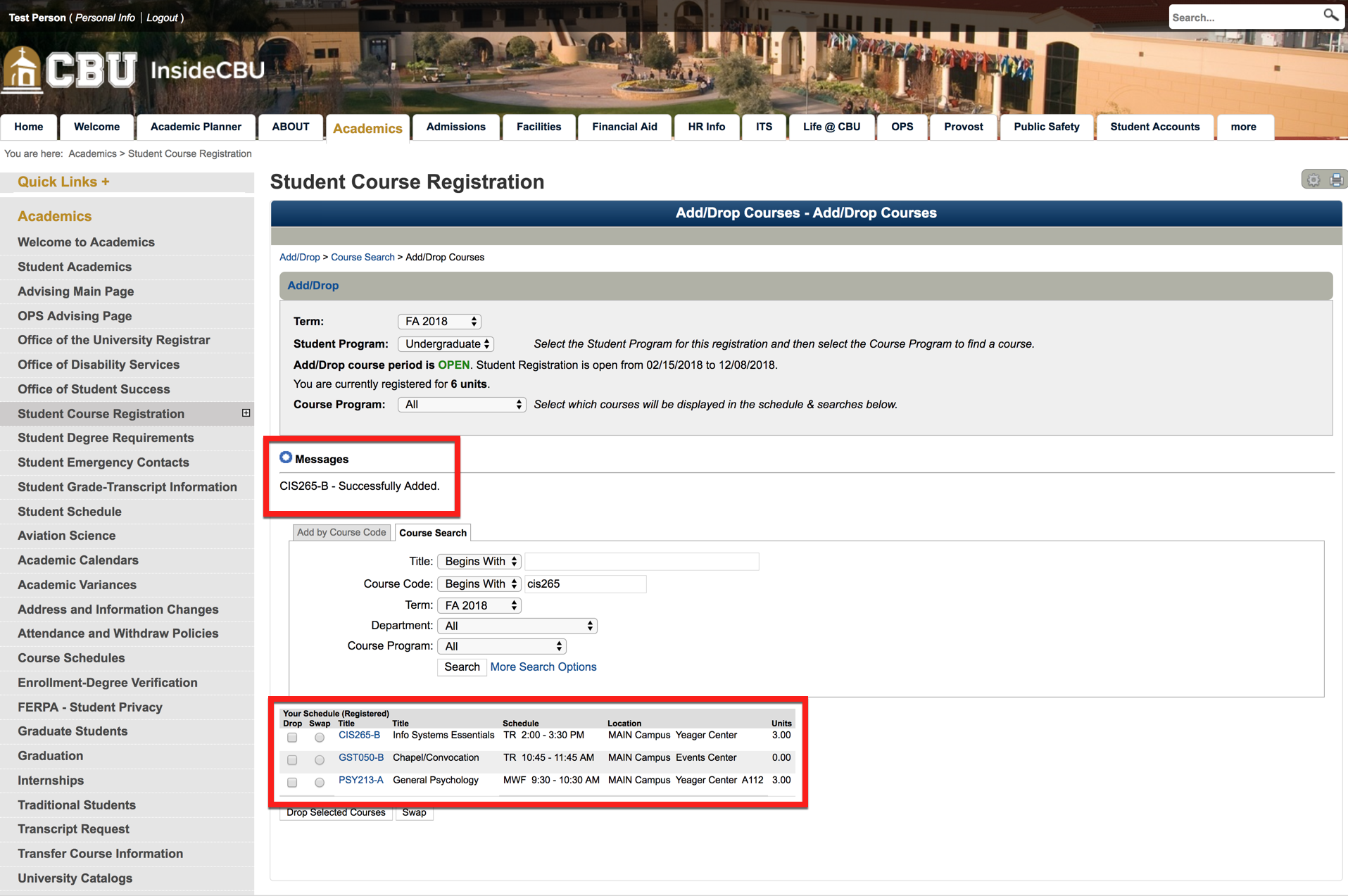Expand Student Course Registration plus icon
The width and height of the screenshot is (1348, 896).
(x=246, y=413)
